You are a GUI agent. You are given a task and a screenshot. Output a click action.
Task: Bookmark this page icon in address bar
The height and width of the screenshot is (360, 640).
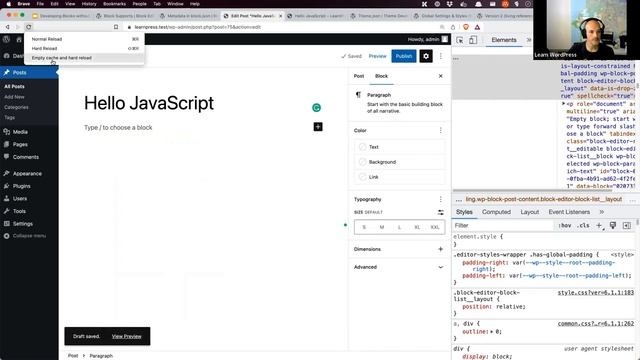pyautogui.click(x=116, y=27)
